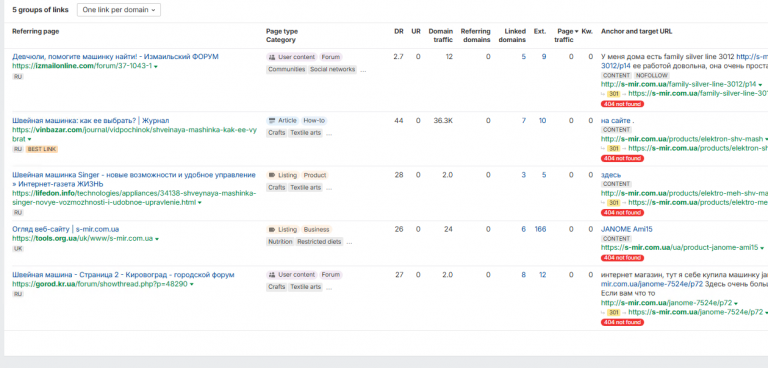Viewport: 768px width, 368px height.
Task: Open the JANOME Ami15 anchor link
Action: click(626, 229)
